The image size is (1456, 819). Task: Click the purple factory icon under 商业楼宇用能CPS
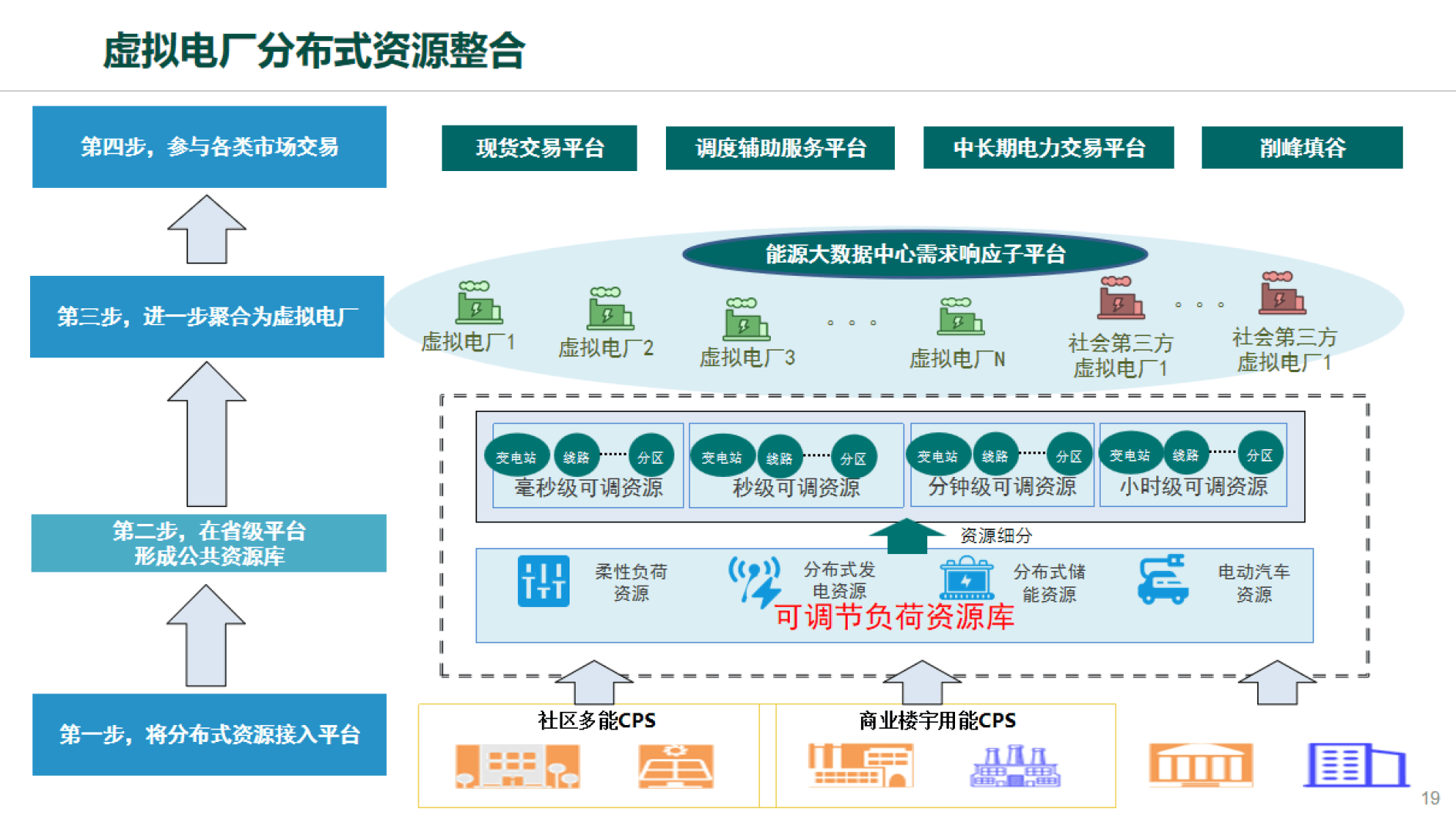coord(1015,767)
